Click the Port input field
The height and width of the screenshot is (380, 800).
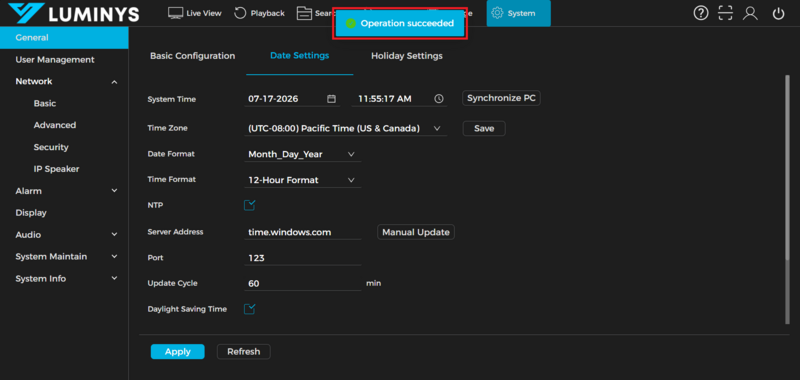coord(303,258)
